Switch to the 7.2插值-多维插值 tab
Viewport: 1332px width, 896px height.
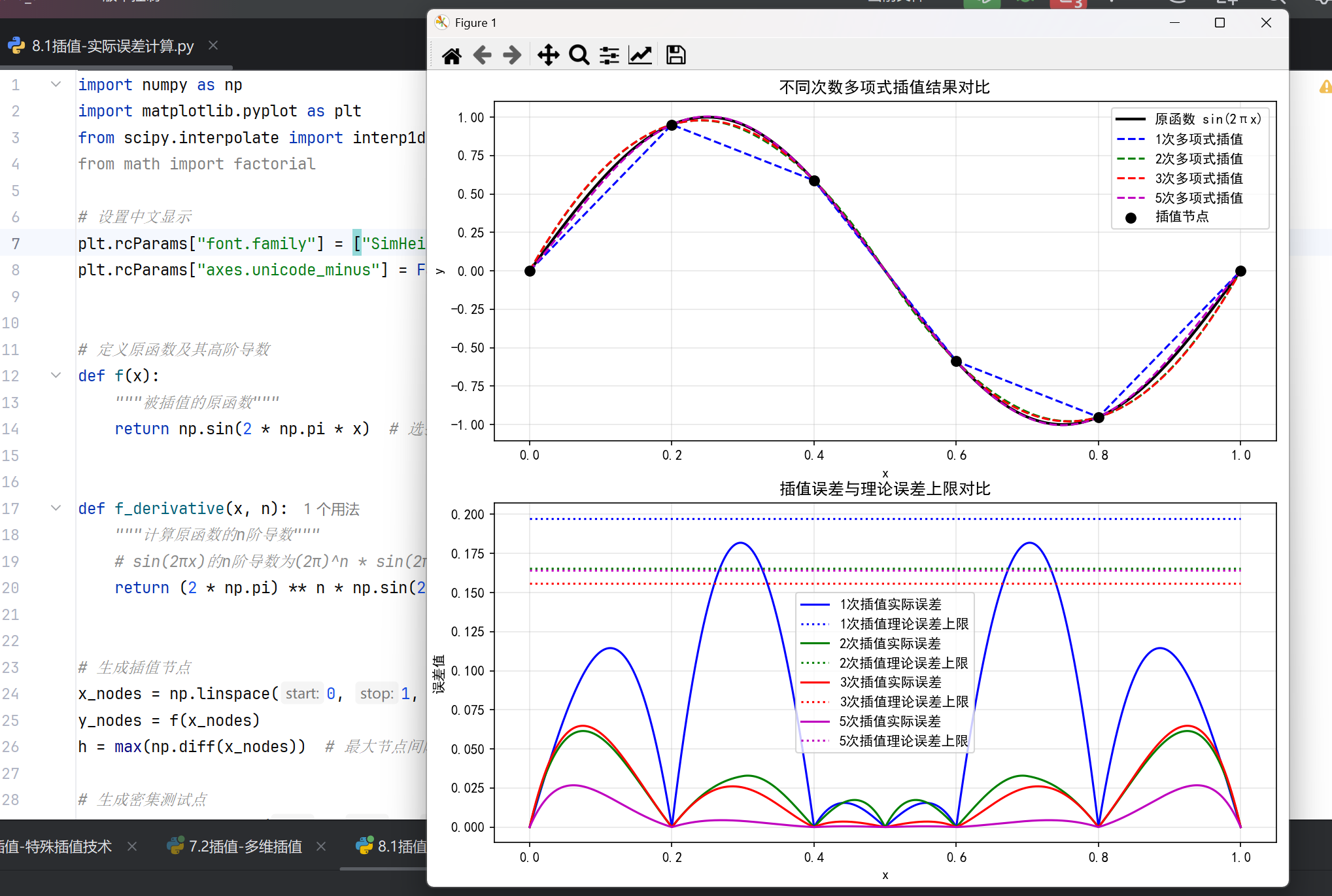(245, 846)
